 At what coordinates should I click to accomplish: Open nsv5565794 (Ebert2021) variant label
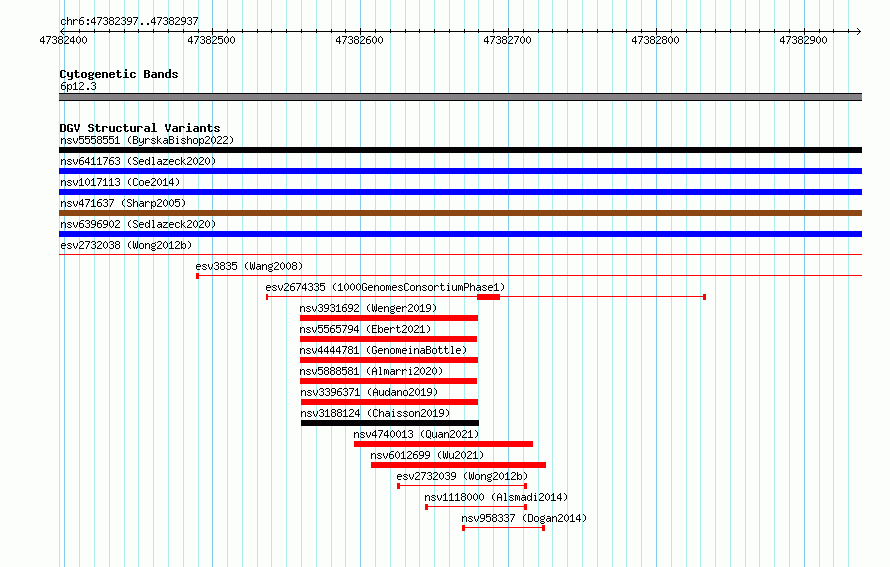pyautogui.click(x=366, y=329)
